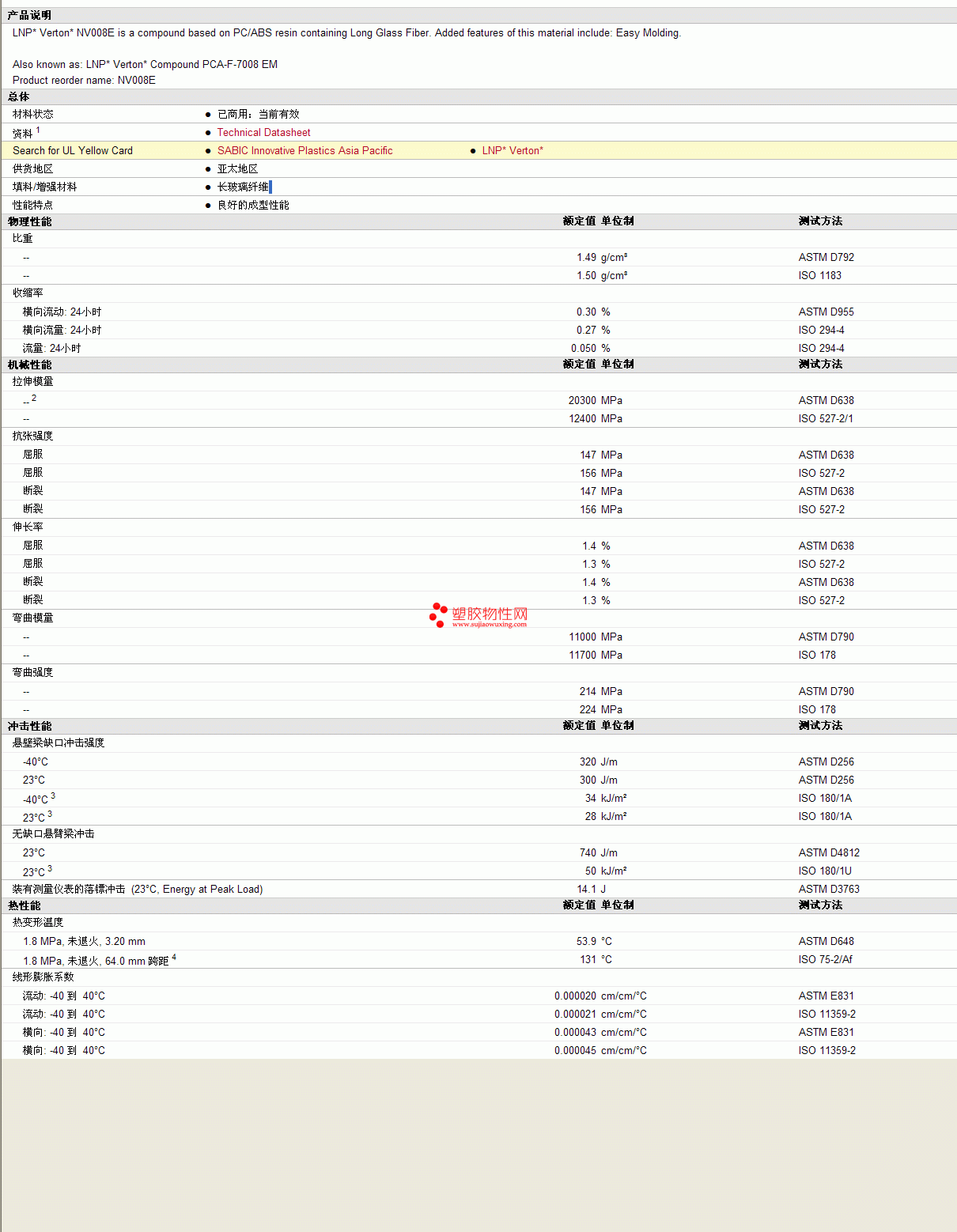Click ASTM D4812 test method
The width and height of the screenshot is (957, 1232).
pyautogui.click(x=829, y=852)
